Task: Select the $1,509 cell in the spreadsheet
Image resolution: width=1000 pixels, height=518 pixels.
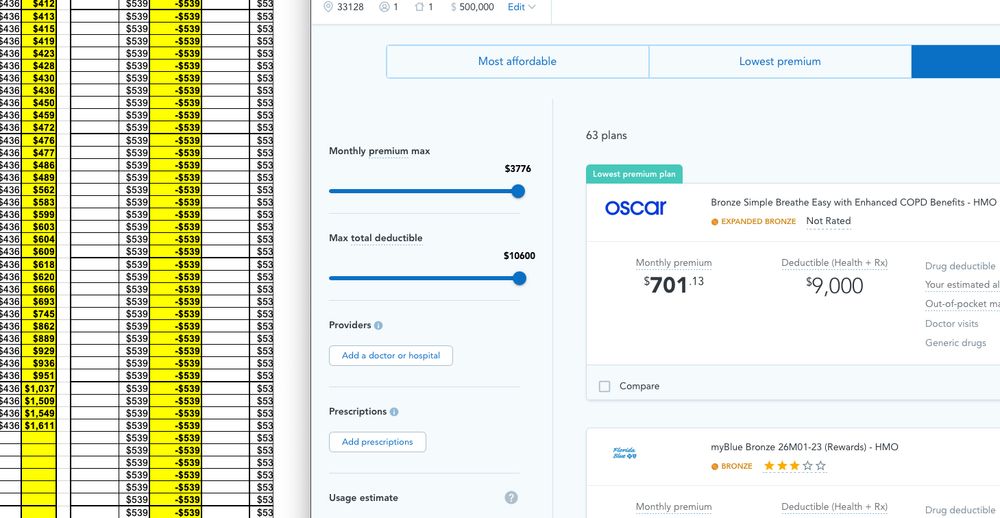Action: tap(39, 401)
